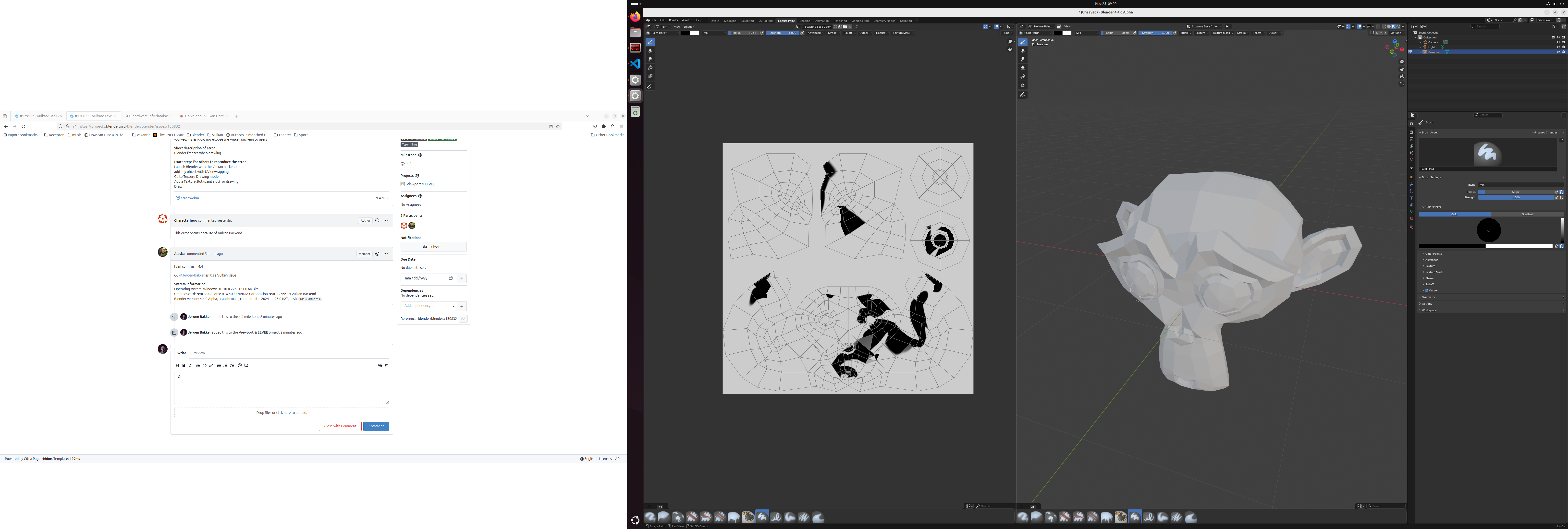This screenshot has height=529, width=1568.
Task: Hide Suzanne in viewport using eye icon
Action: pos(1558,52)
